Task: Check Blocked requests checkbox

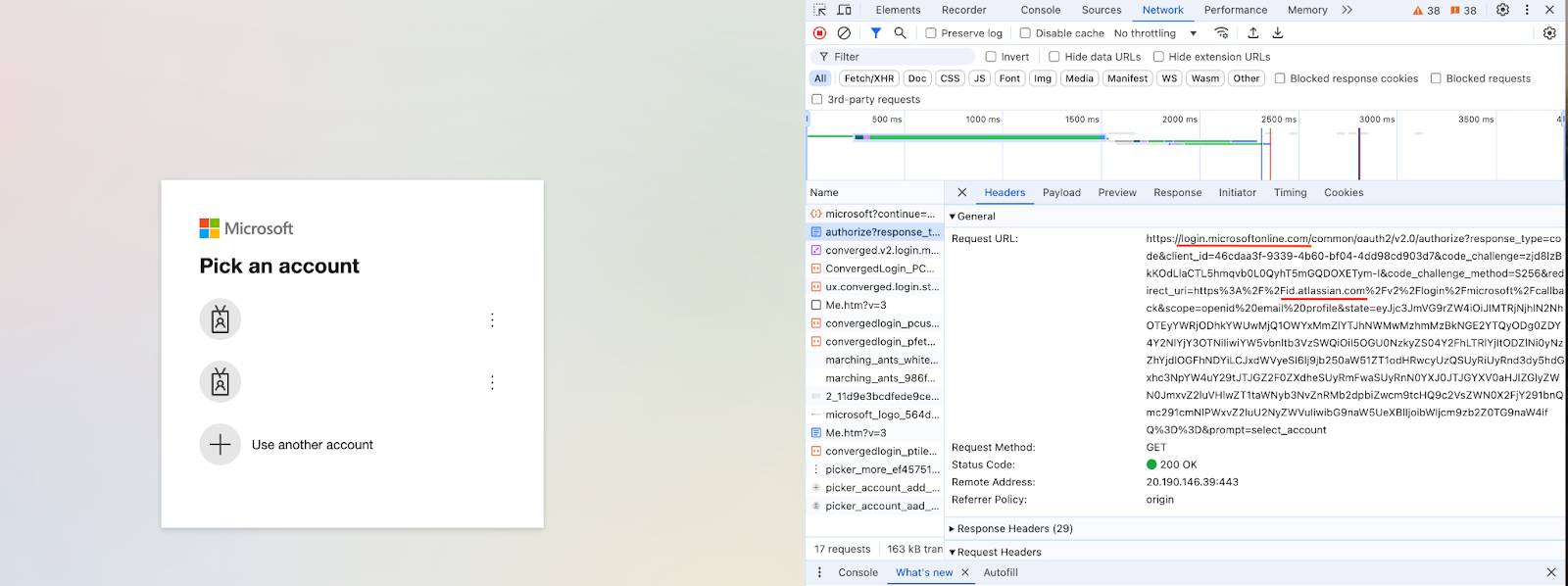Action: (x=1436, y=78)
